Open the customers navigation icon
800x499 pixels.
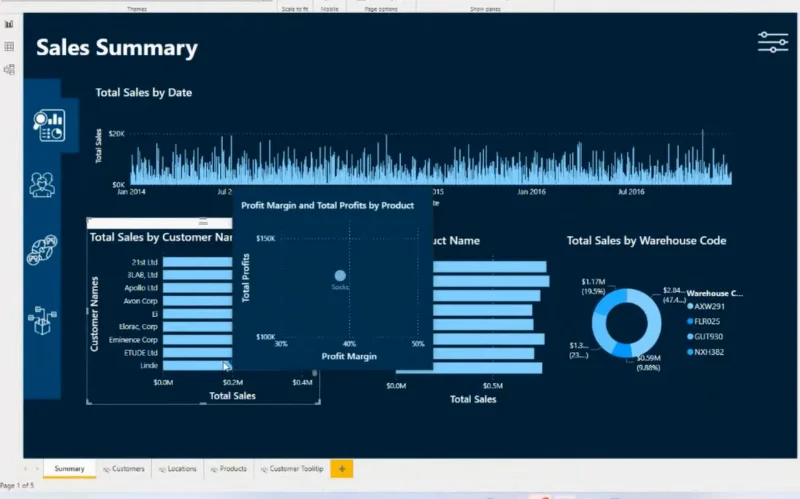point(42,185)
